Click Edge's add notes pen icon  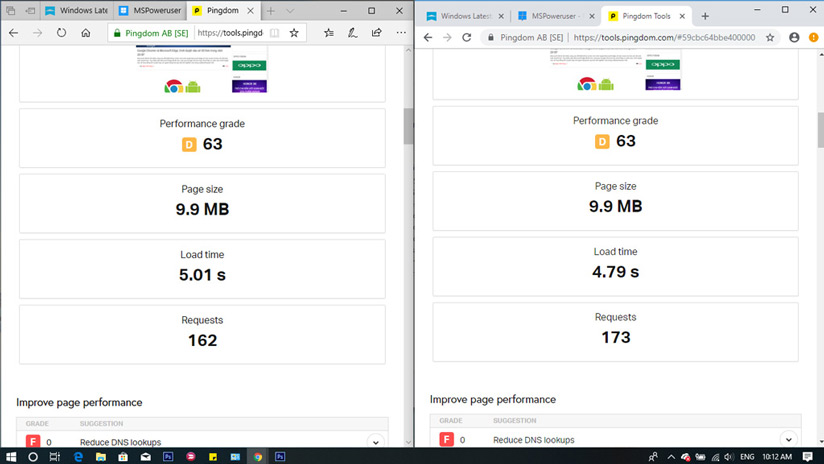[353, 33]
